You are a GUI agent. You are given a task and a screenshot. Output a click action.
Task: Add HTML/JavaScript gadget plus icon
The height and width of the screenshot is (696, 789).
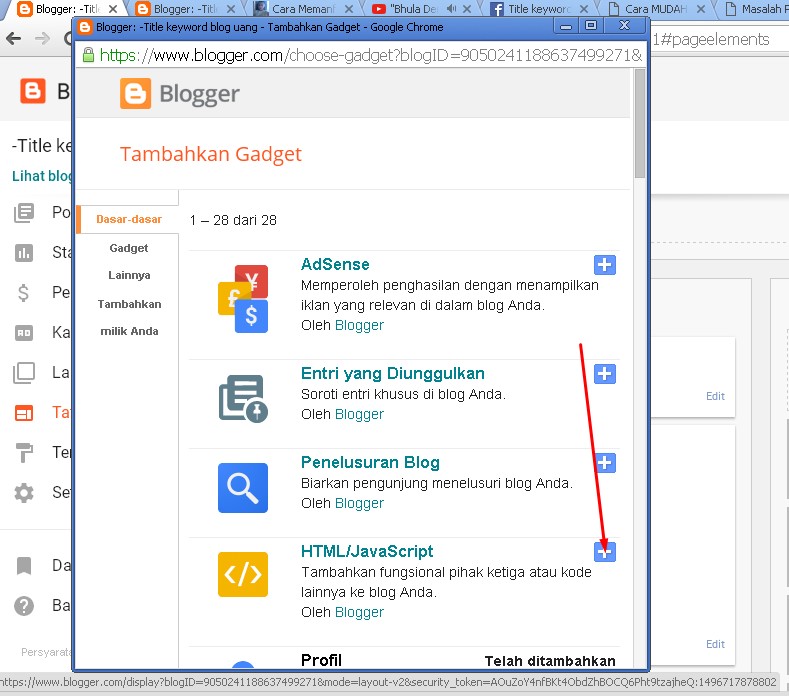coord(604,552)
